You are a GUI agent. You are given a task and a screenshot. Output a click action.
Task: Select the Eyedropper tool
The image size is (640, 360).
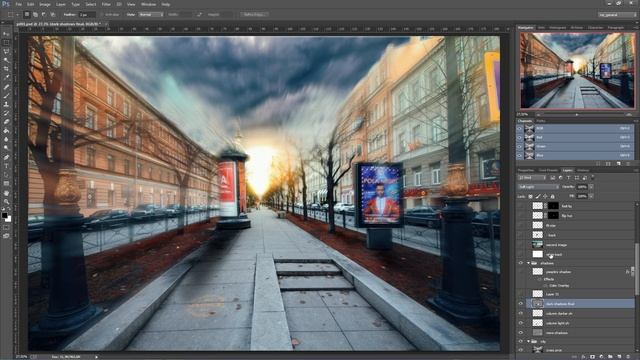pos(6,78)
